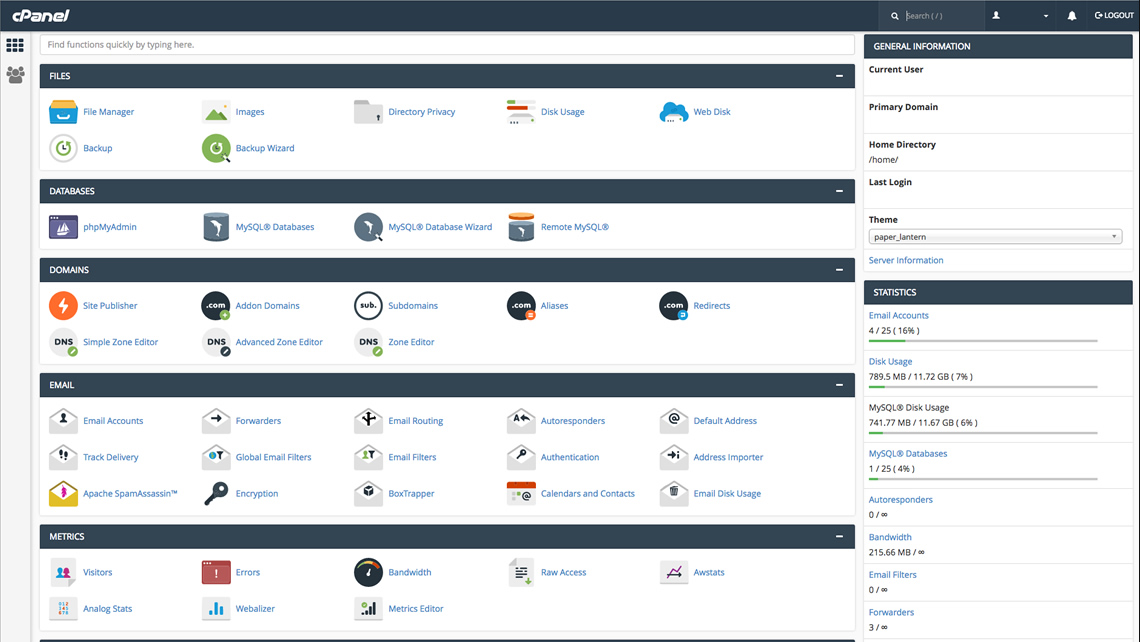Open the Encryption key icon
This screenshot has height=642, width=1140.
point(216,493)
